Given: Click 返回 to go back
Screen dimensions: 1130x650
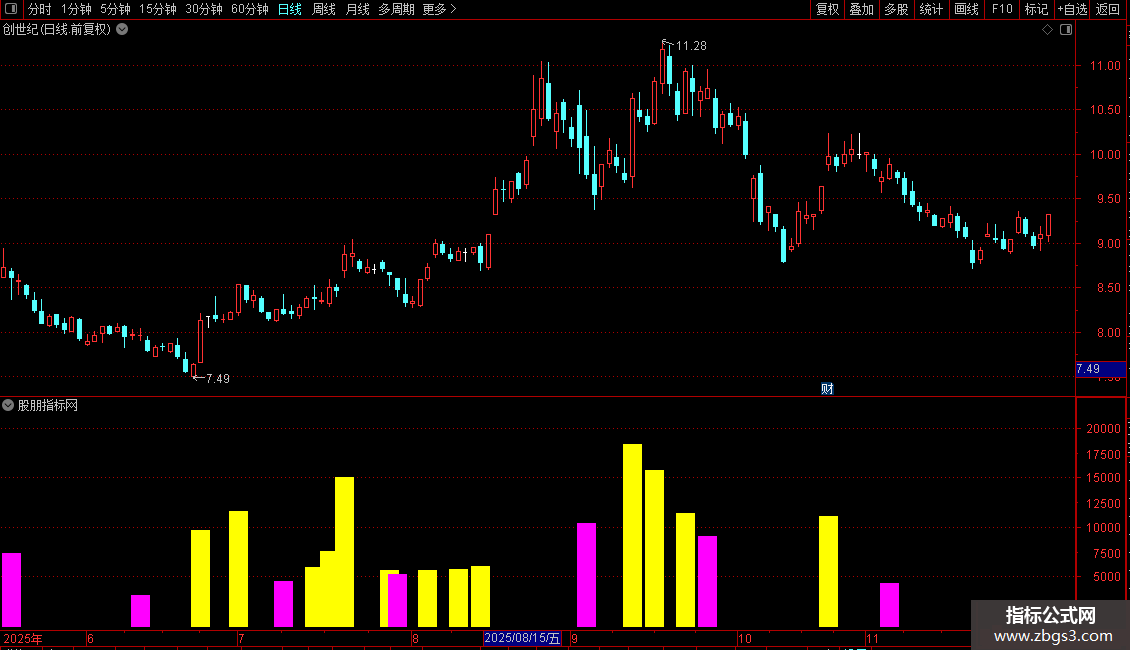Looking at the screenshot, I should 1108,9.
